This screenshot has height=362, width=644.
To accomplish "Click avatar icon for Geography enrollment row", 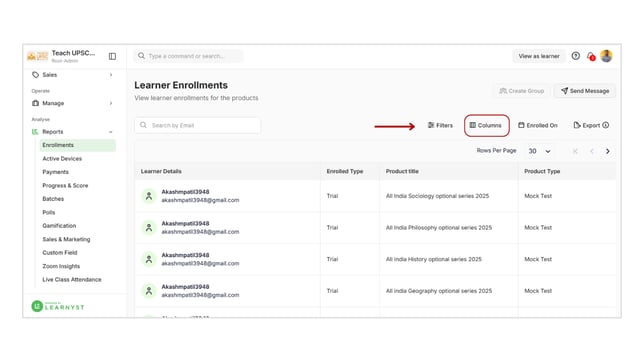I will point(149,291).
